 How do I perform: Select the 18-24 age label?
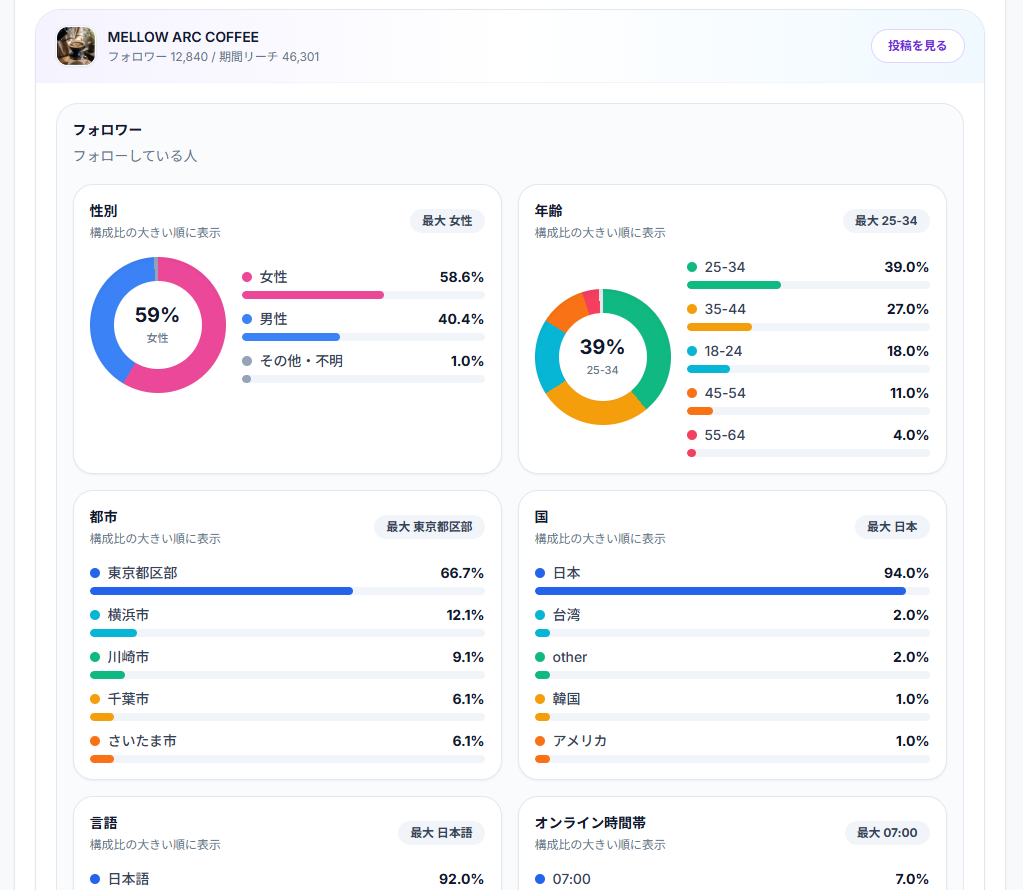723,351
